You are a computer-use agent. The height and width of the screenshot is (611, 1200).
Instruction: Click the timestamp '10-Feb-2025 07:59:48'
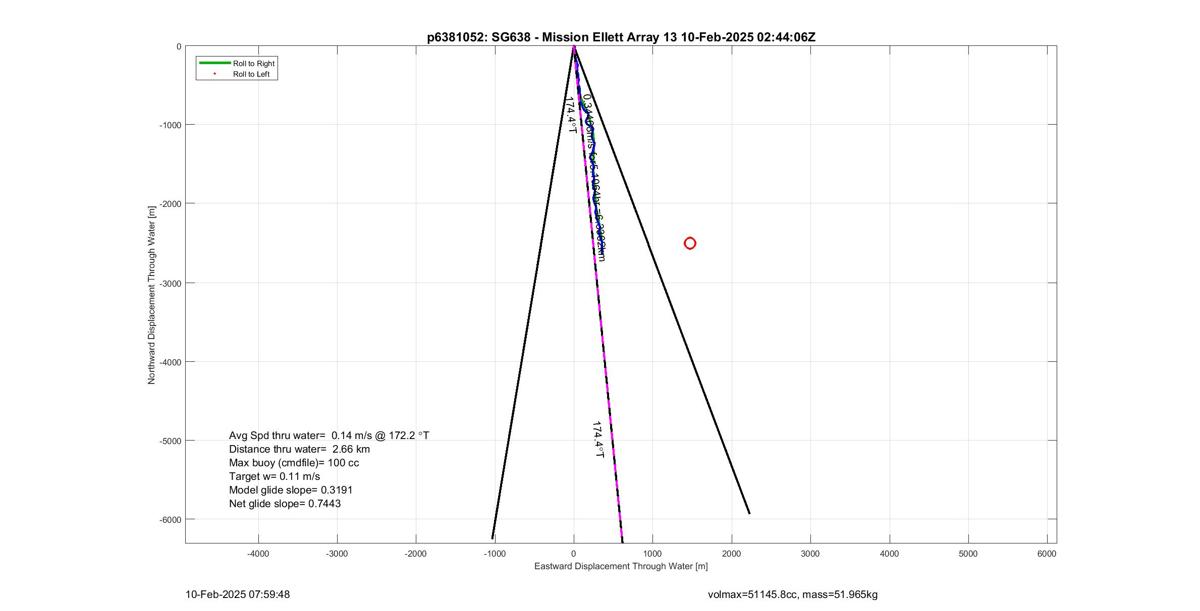click(x=238, y=594)
